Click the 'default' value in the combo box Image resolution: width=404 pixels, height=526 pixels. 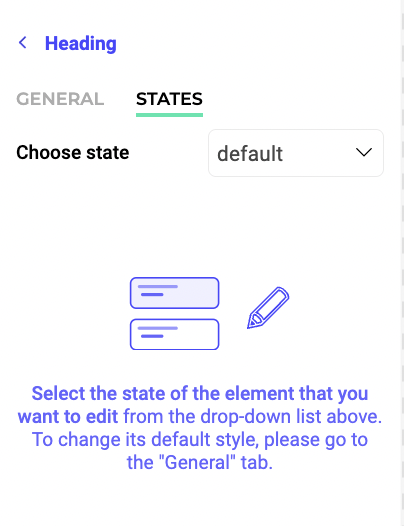coord(250,154)
